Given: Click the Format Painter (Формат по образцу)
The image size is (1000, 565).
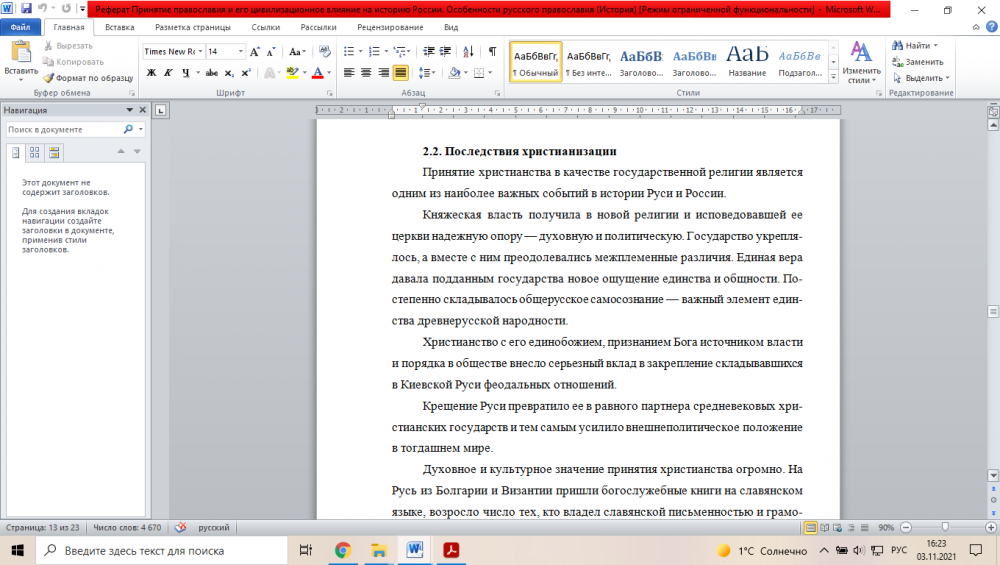Looking at the screenshot, I should click(x=88, y=77).
